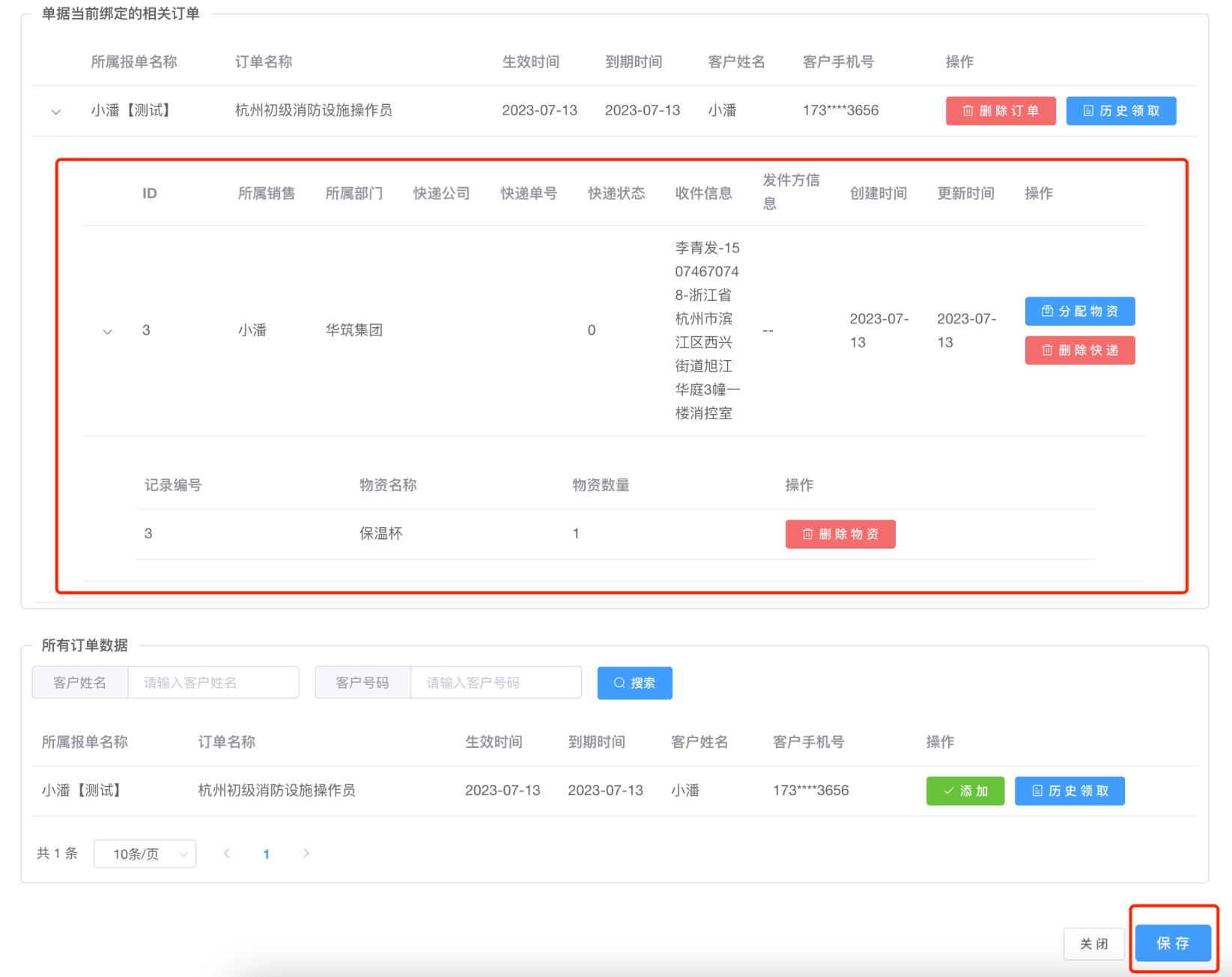Go to the previous page arrow

tap(227, 853)
